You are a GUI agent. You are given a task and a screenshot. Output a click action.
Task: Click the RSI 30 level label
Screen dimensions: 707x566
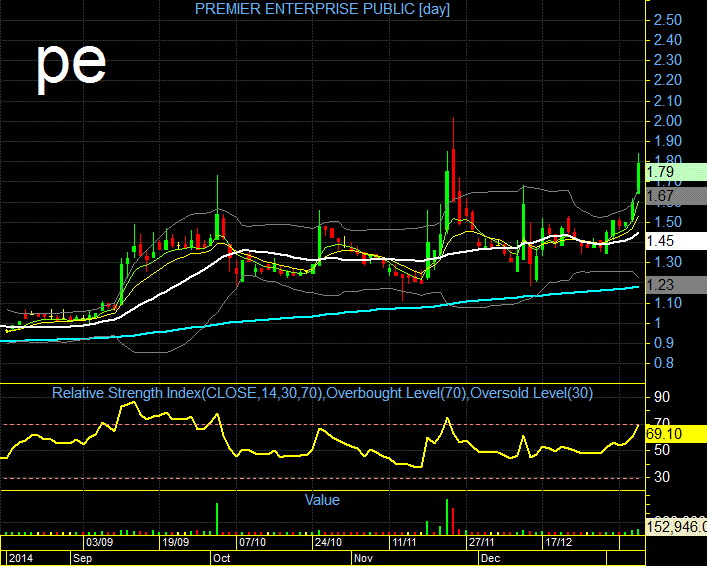[661, 477]
